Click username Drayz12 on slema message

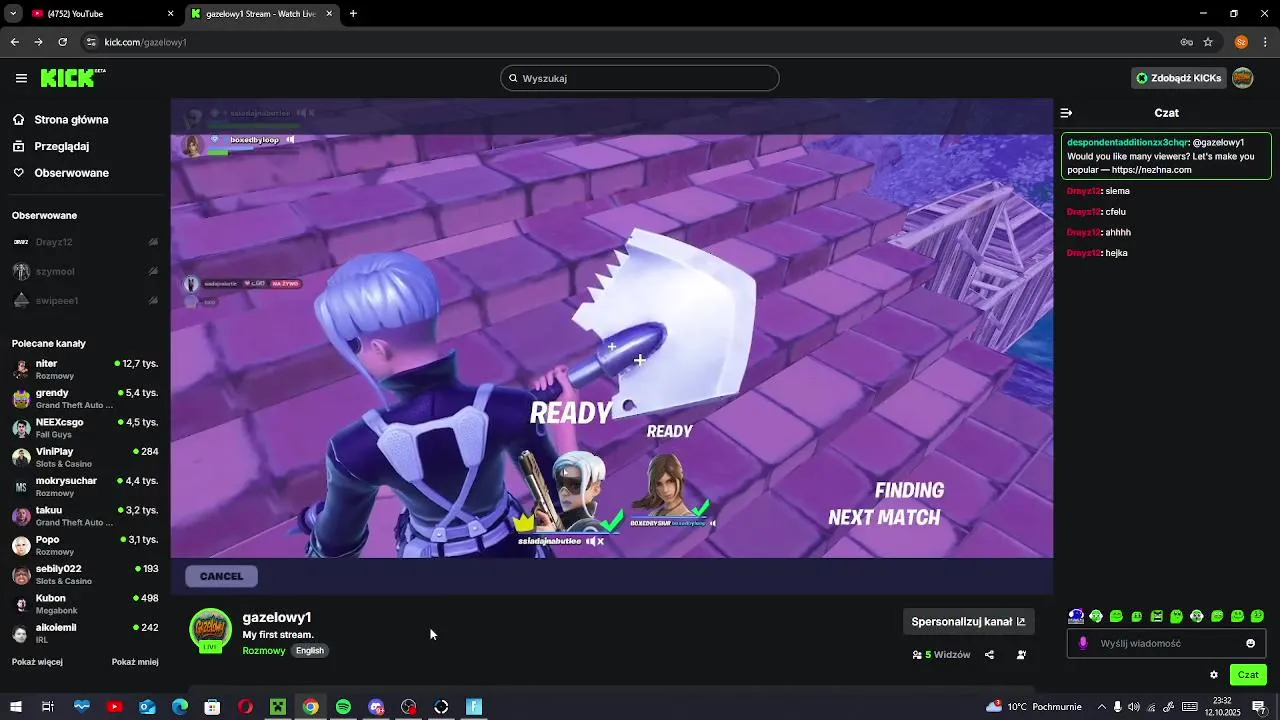(1083, 191)
